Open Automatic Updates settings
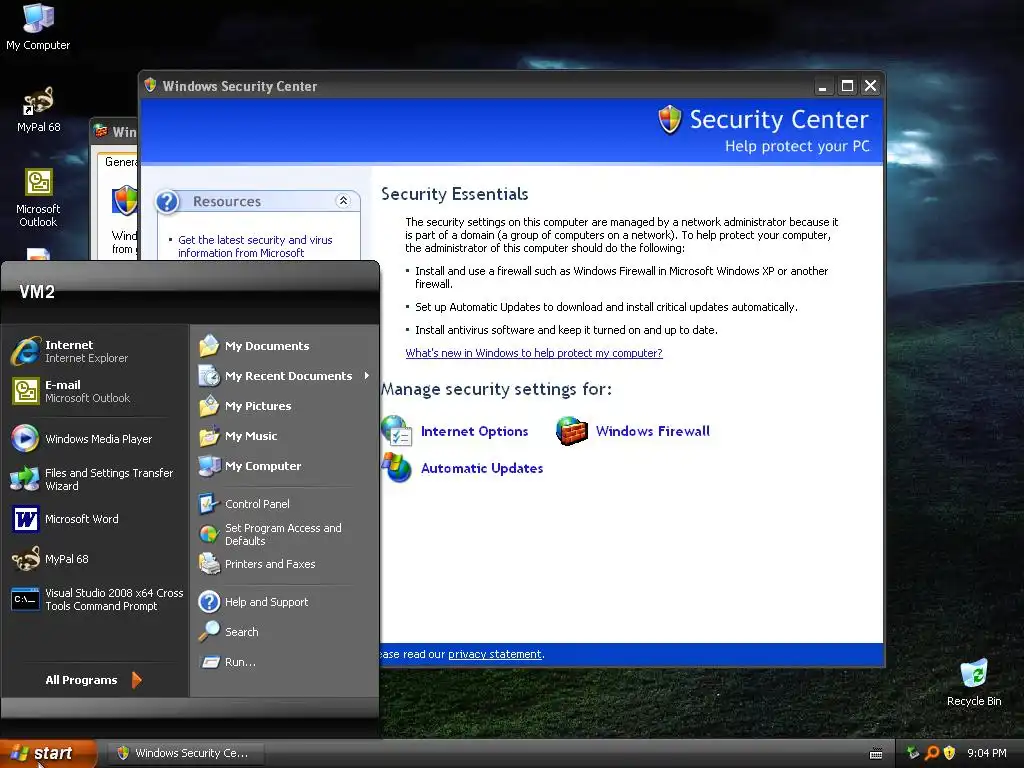This screenshot has height=768, width=1024. tap(482, 468)
